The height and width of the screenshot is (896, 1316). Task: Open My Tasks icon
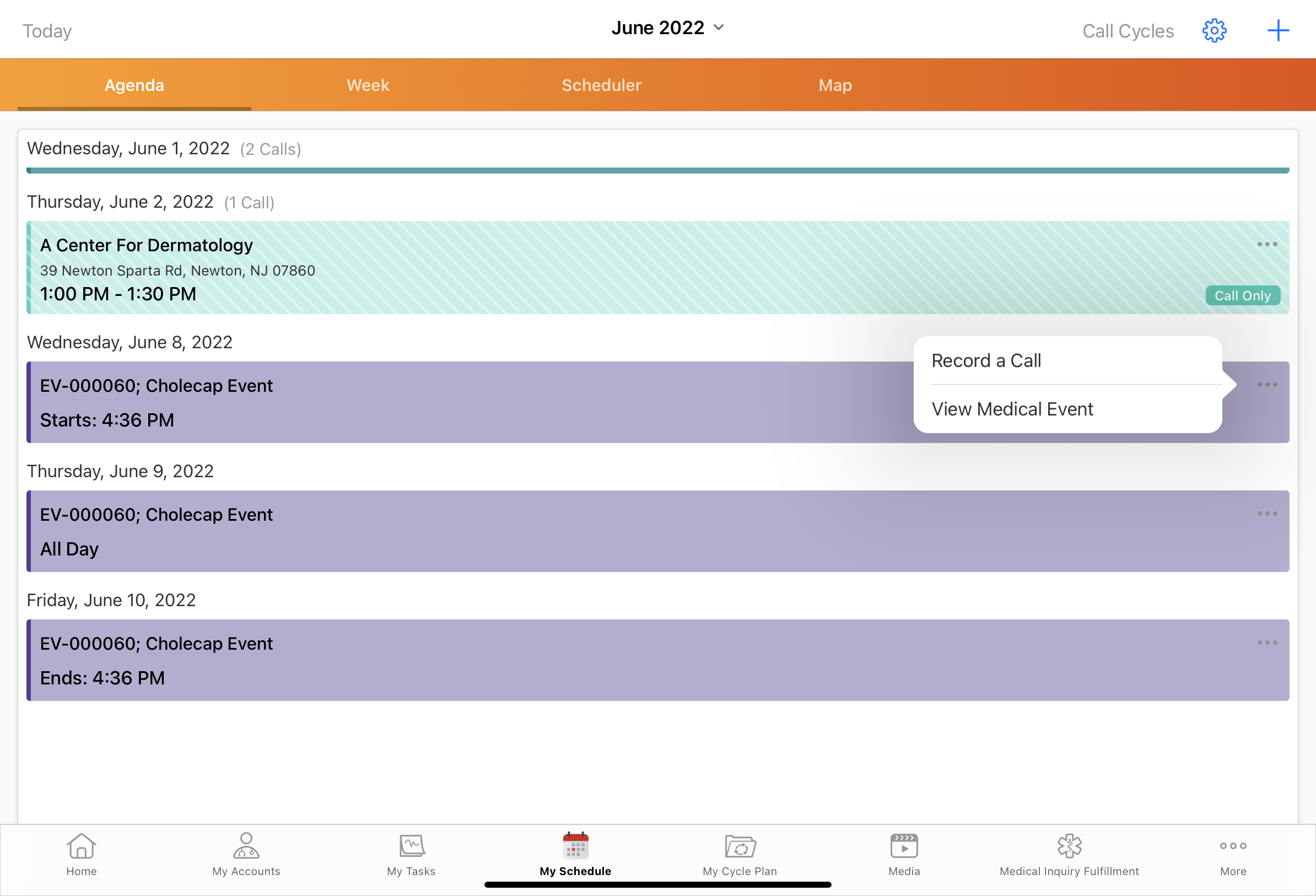(x=411, y=847)
